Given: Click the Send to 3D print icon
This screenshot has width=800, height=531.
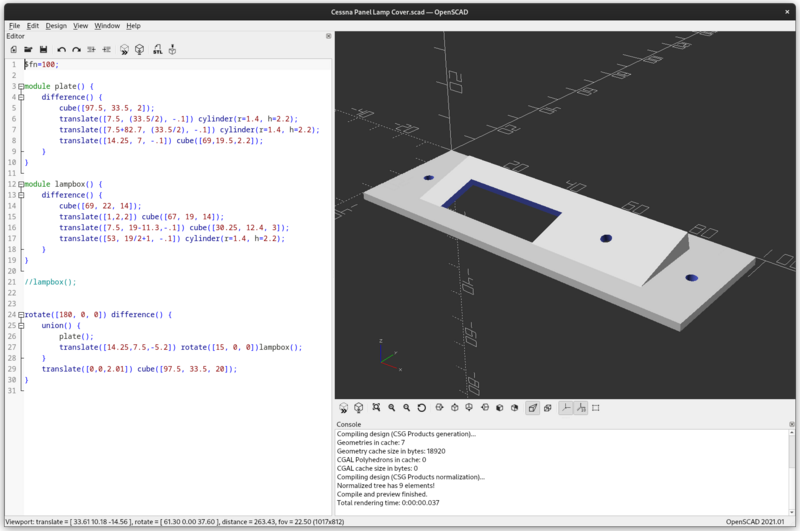Looking at the screenshot, I should (x=172, y=49).
